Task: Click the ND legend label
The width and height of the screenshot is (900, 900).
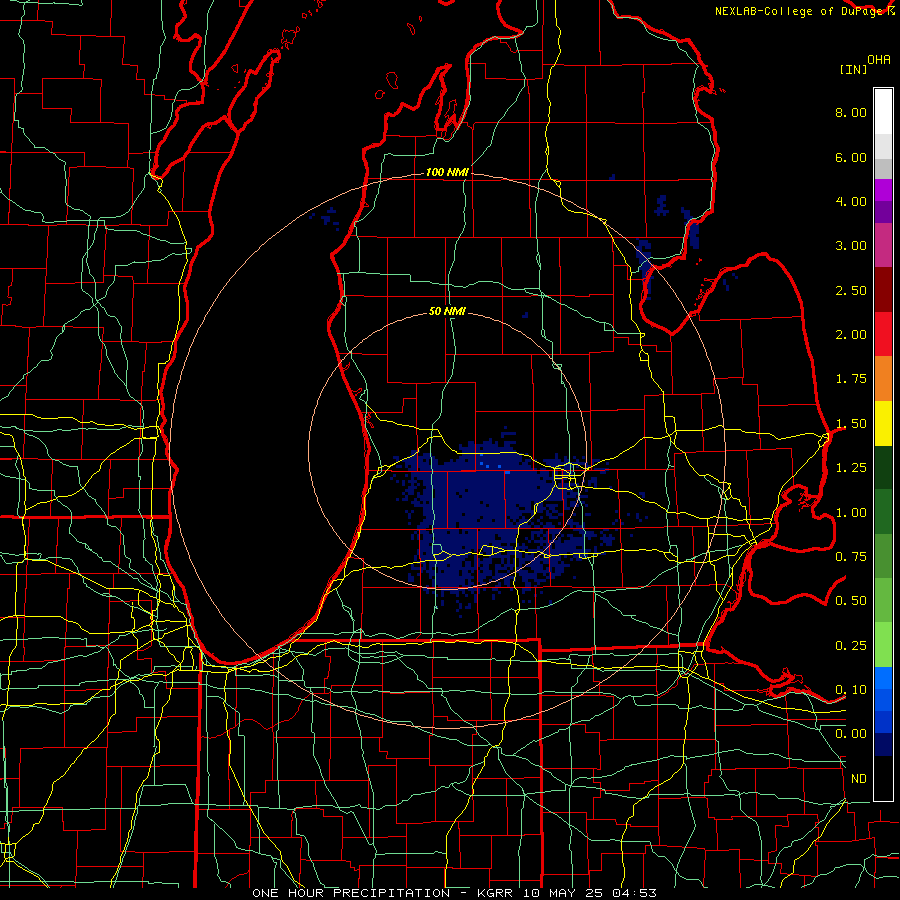Action: coord(859,779)
